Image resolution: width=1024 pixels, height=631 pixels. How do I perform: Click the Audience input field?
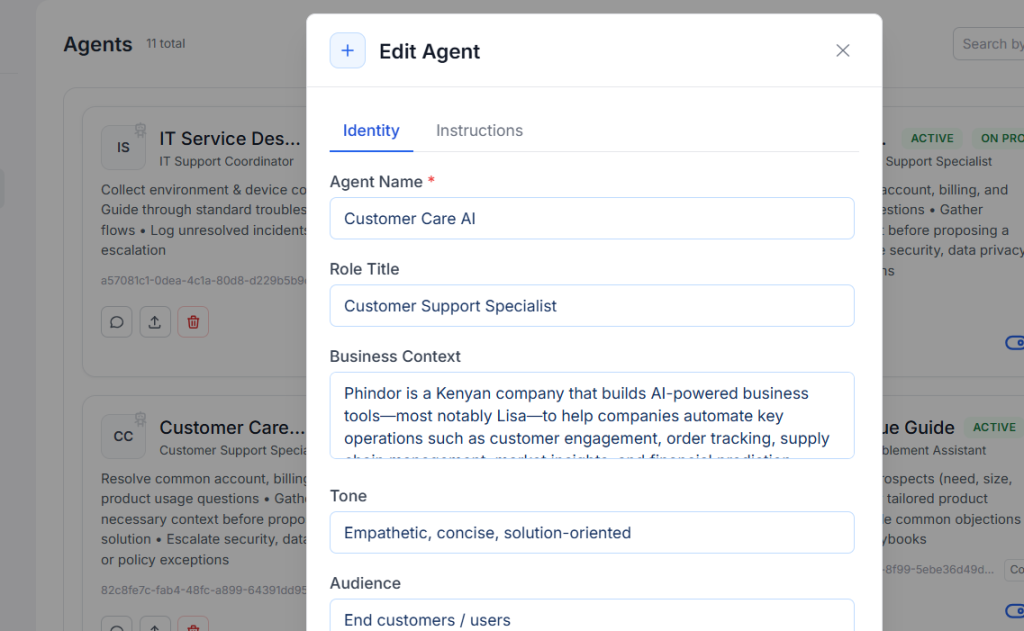(592, 616)
